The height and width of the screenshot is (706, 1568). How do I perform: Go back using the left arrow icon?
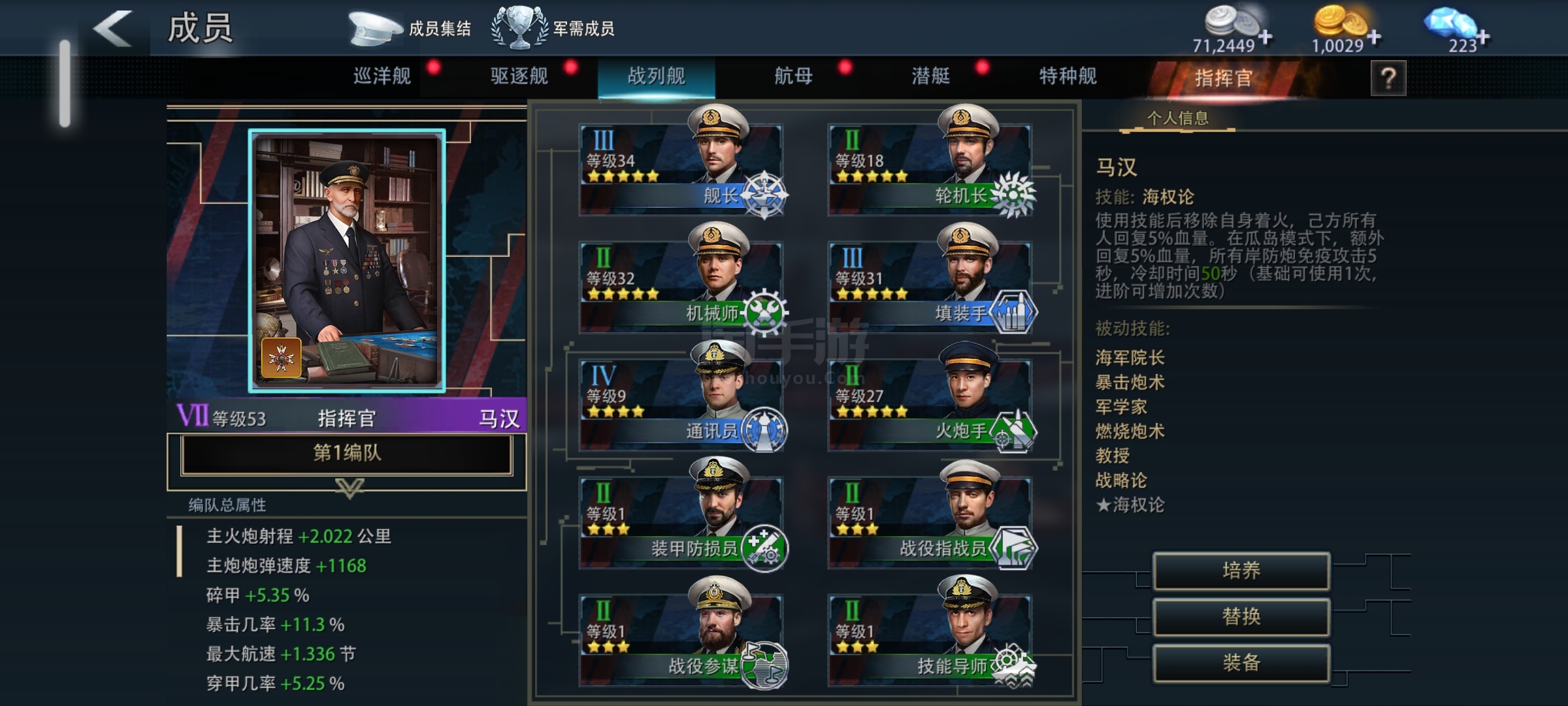click(113, 29)
